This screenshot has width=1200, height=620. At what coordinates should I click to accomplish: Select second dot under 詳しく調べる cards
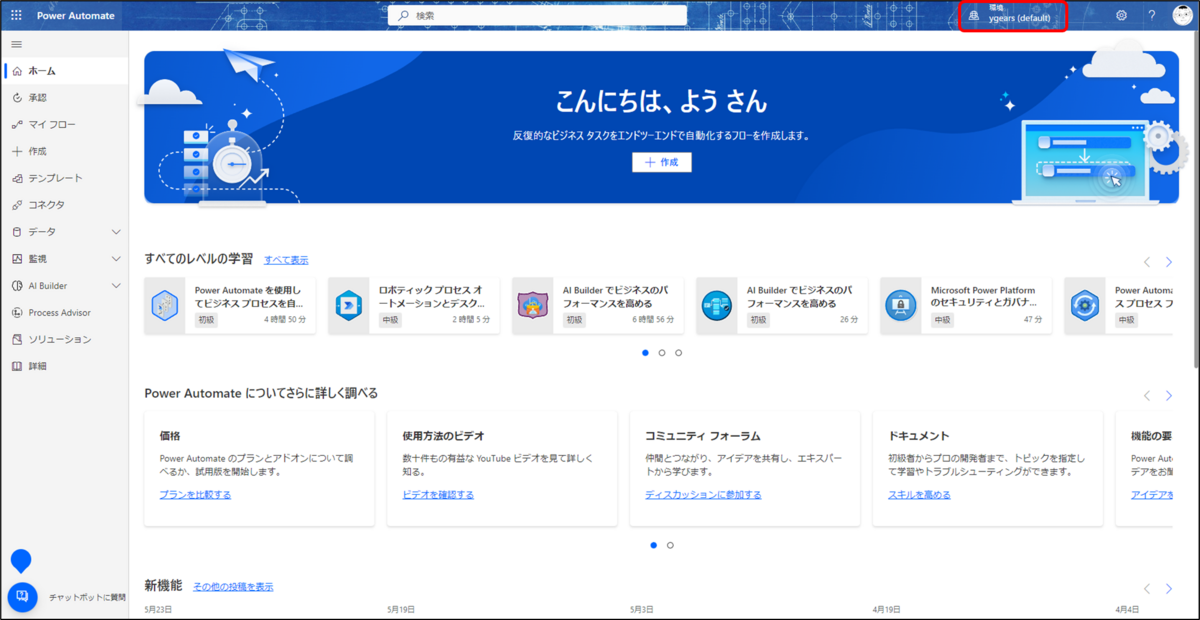click(x=670, y=545)
